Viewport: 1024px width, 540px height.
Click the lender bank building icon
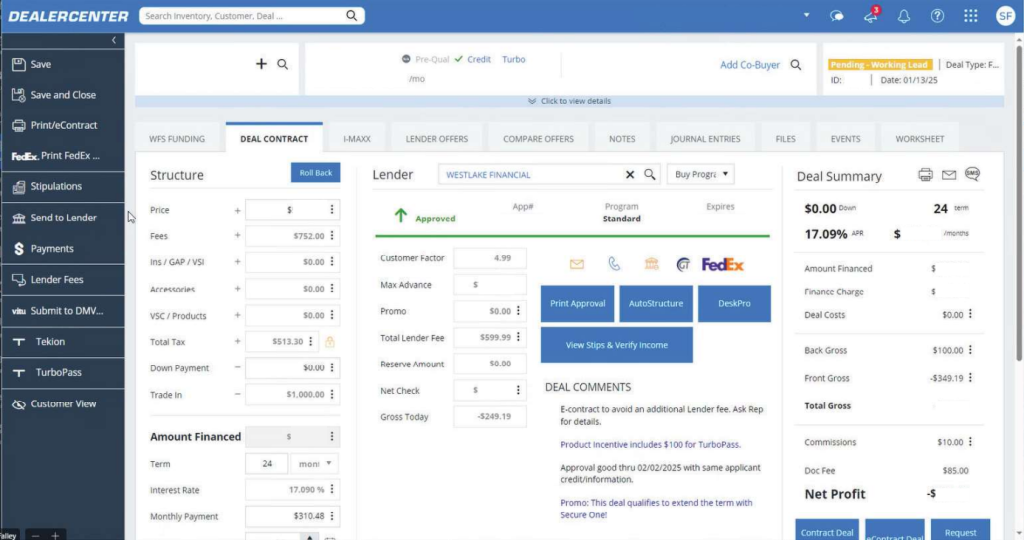[652, 264]
